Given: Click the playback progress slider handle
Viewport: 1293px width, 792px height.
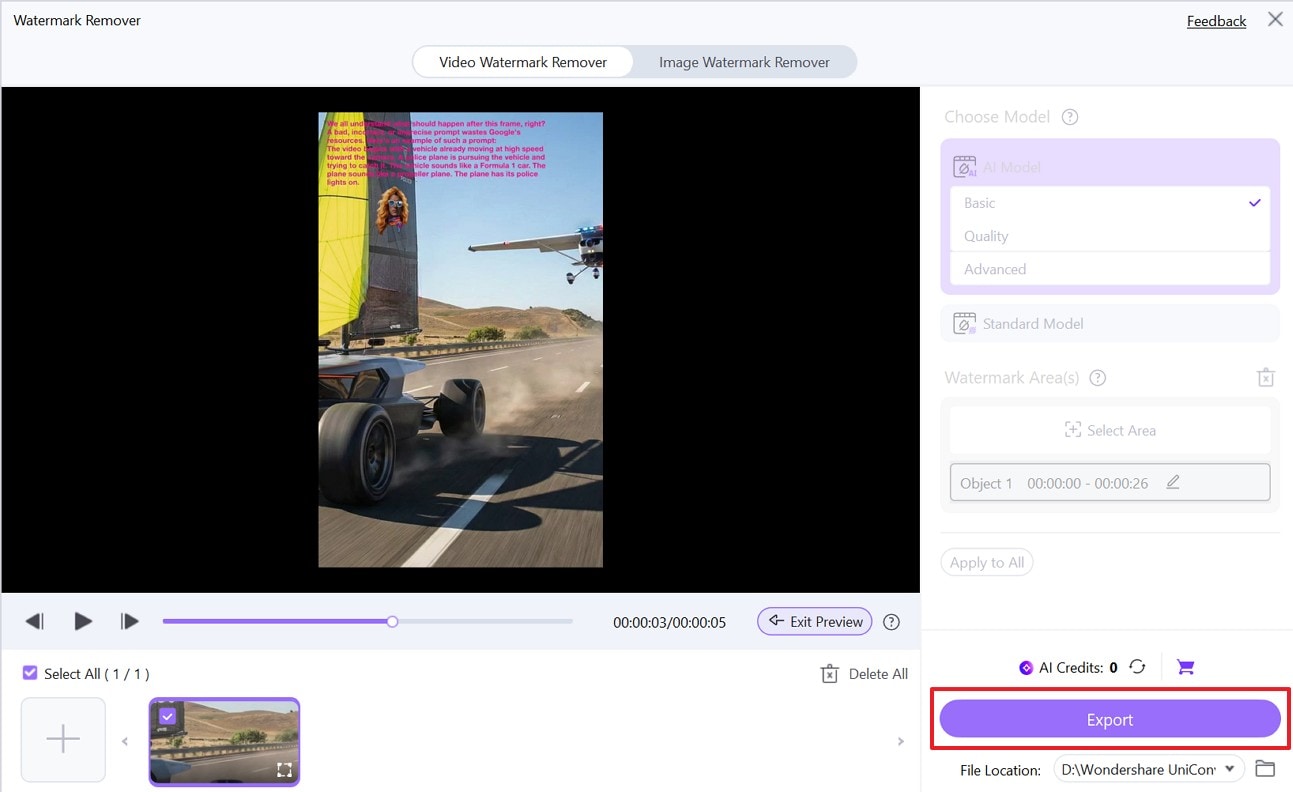Looking at the screenshot, I should 391,621.
